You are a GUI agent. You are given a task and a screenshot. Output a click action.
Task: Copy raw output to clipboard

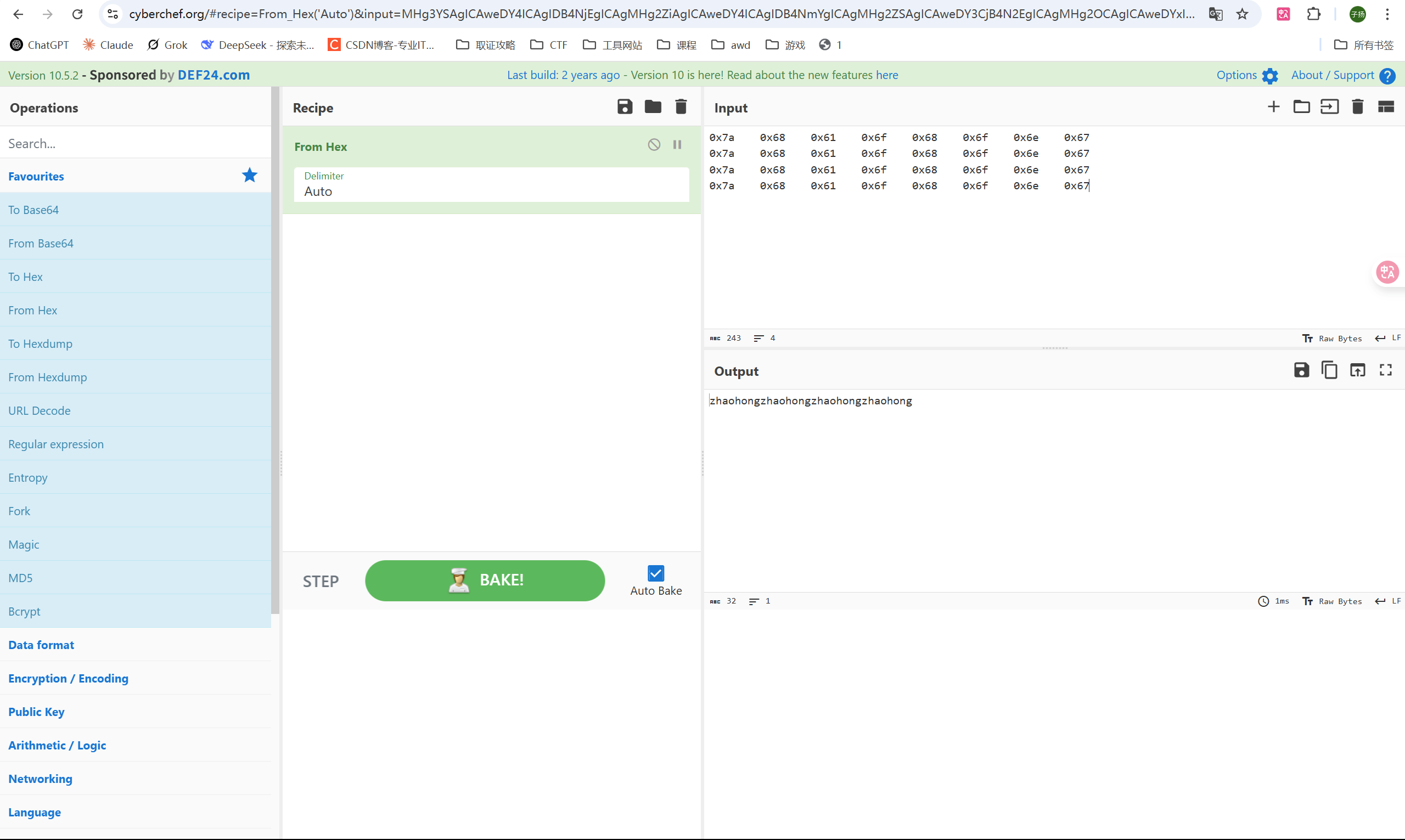point(1329,370)
